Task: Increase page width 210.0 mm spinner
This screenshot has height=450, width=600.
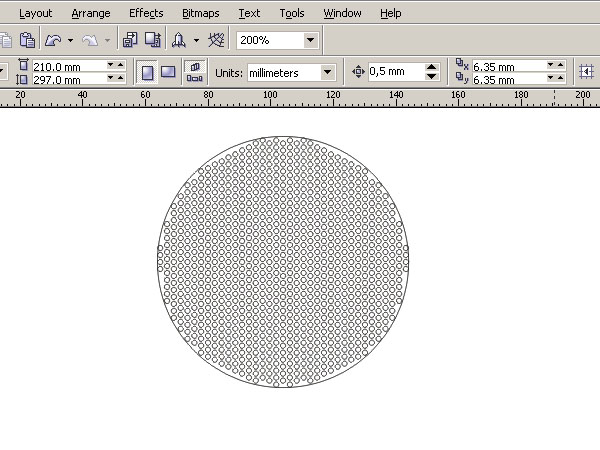Action: (121, 65)
